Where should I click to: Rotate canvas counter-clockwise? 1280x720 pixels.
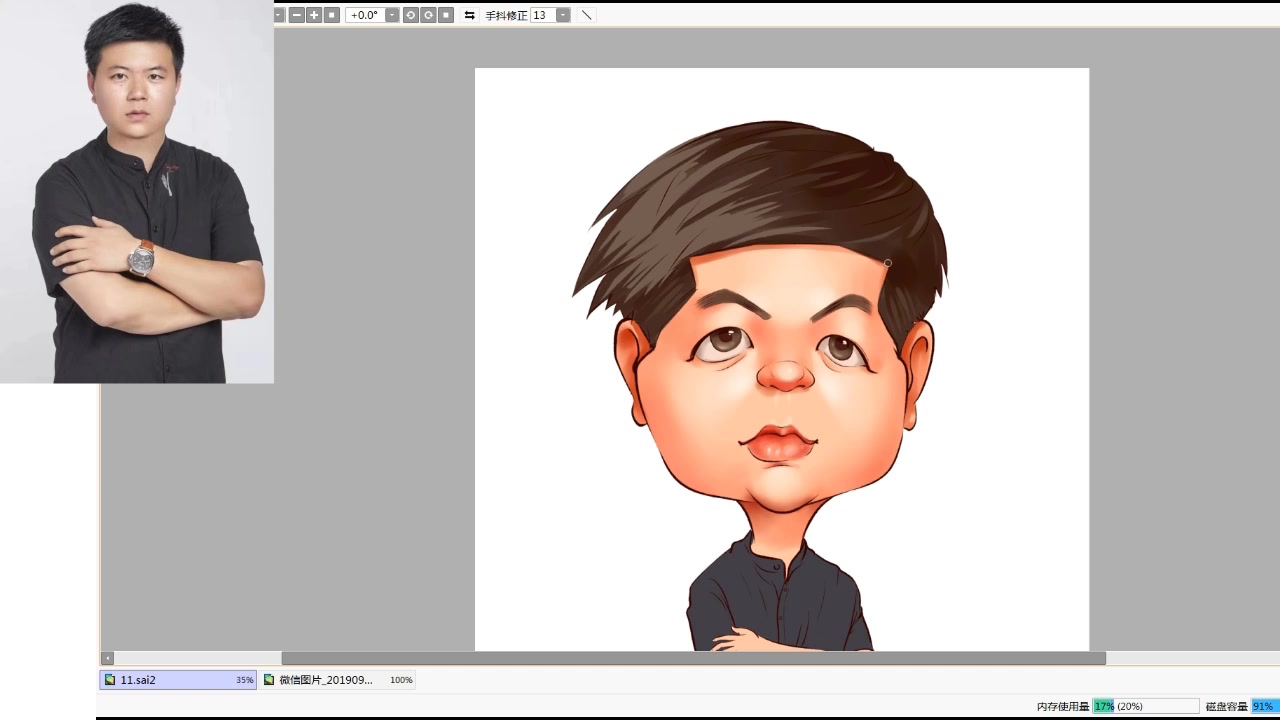pos(410,15)
